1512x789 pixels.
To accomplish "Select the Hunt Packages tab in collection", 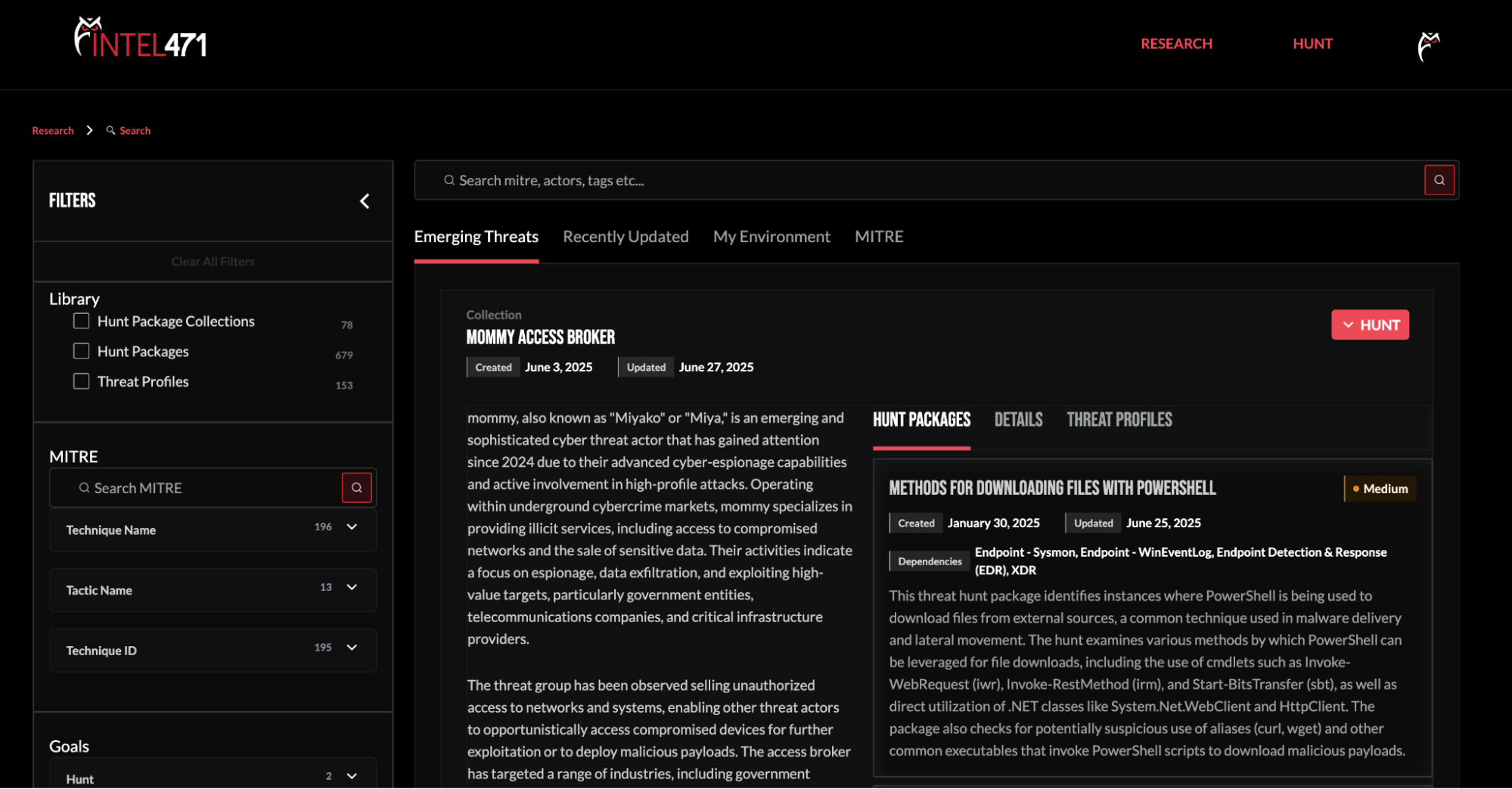I will point(921,420).
